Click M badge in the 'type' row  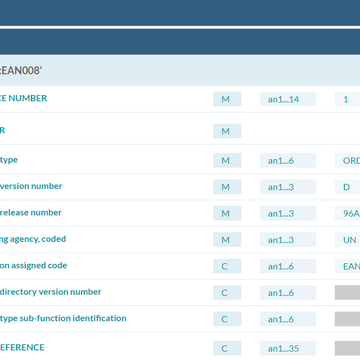pyautogui.click(x=227, y=160)
